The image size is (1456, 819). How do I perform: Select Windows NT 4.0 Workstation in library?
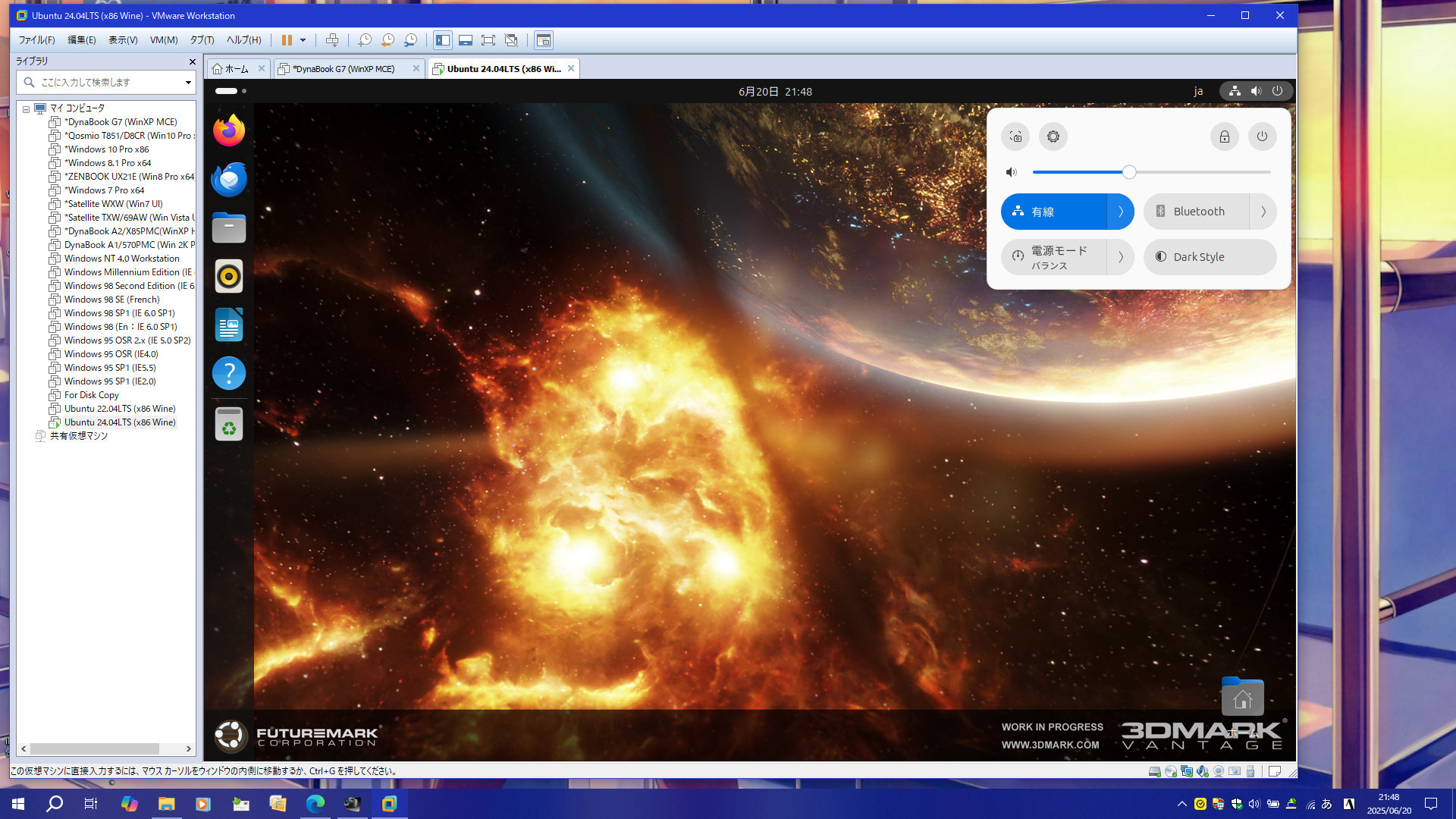click(x=121, y=259)
